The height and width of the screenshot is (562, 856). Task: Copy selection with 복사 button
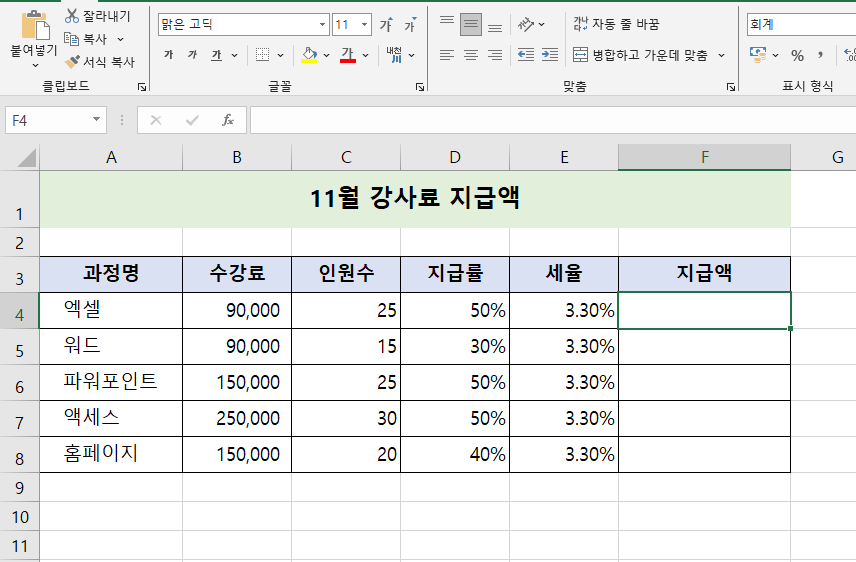(86, 39)
